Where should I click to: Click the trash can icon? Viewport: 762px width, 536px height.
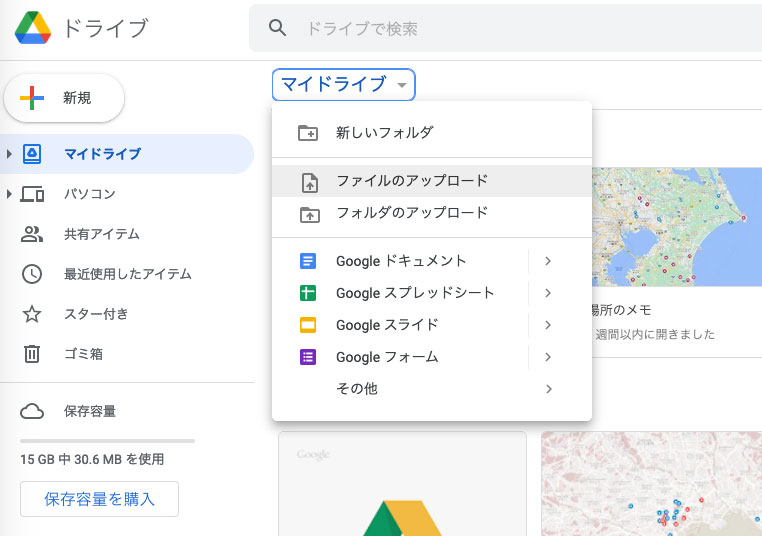[32, 354]
